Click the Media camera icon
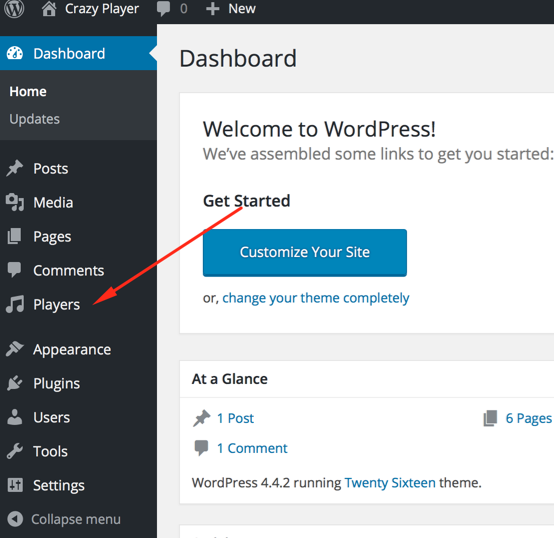 click(x=15, y=202)
